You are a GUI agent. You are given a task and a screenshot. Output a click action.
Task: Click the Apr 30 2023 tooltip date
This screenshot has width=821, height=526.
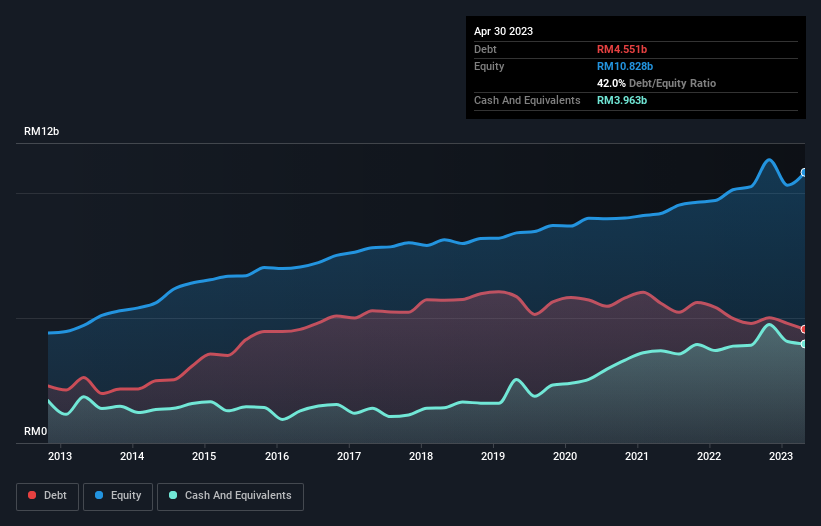tap(503, 31)
